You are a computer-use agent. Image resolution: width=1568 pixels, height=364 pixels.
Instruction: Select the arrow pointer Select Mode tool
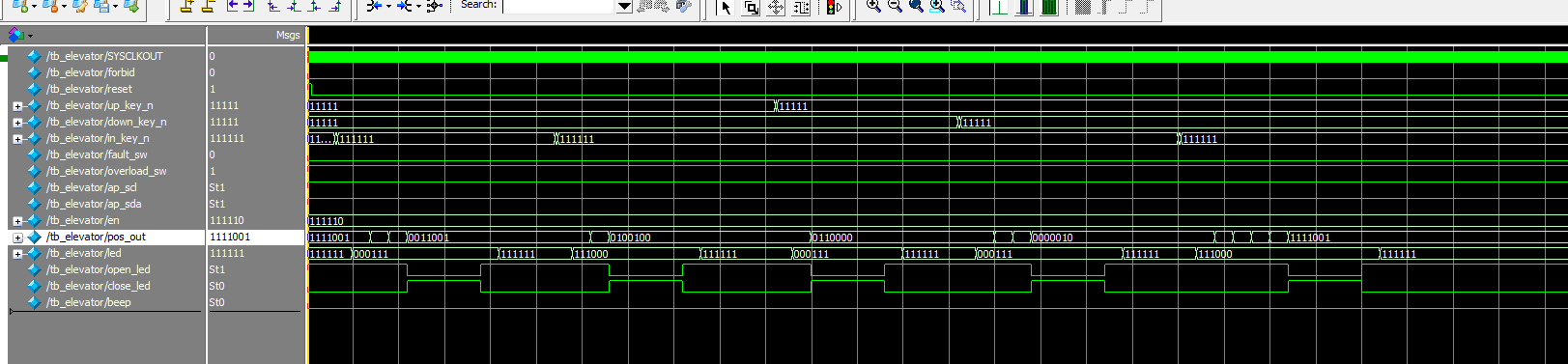(x=726, y=7)
